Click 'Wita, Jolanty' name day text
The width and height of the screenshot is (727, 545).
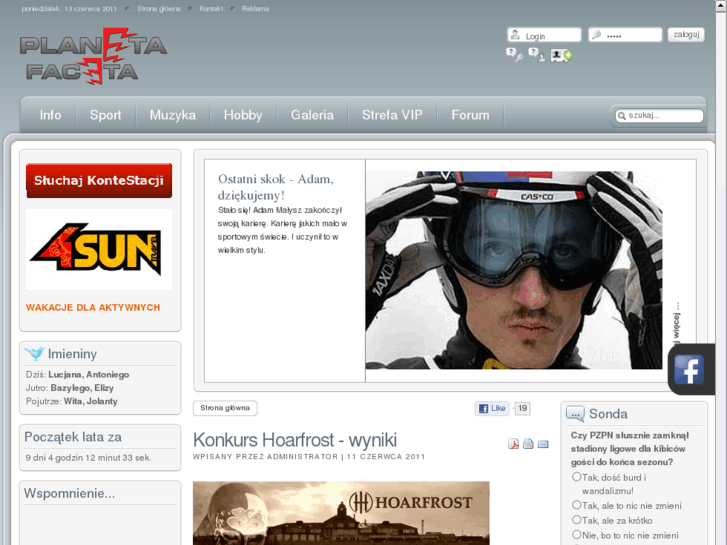point(90,401)
